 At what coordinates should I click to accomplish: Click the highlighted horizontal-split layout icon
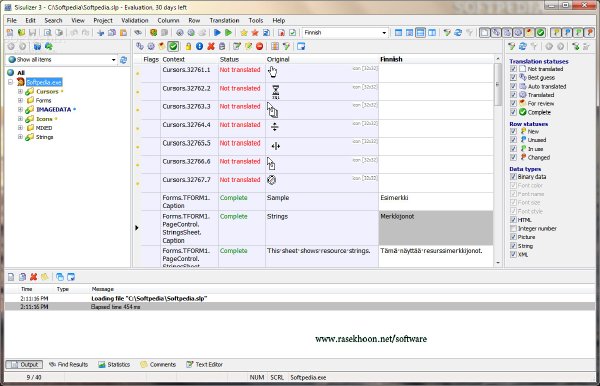[421, 33]
